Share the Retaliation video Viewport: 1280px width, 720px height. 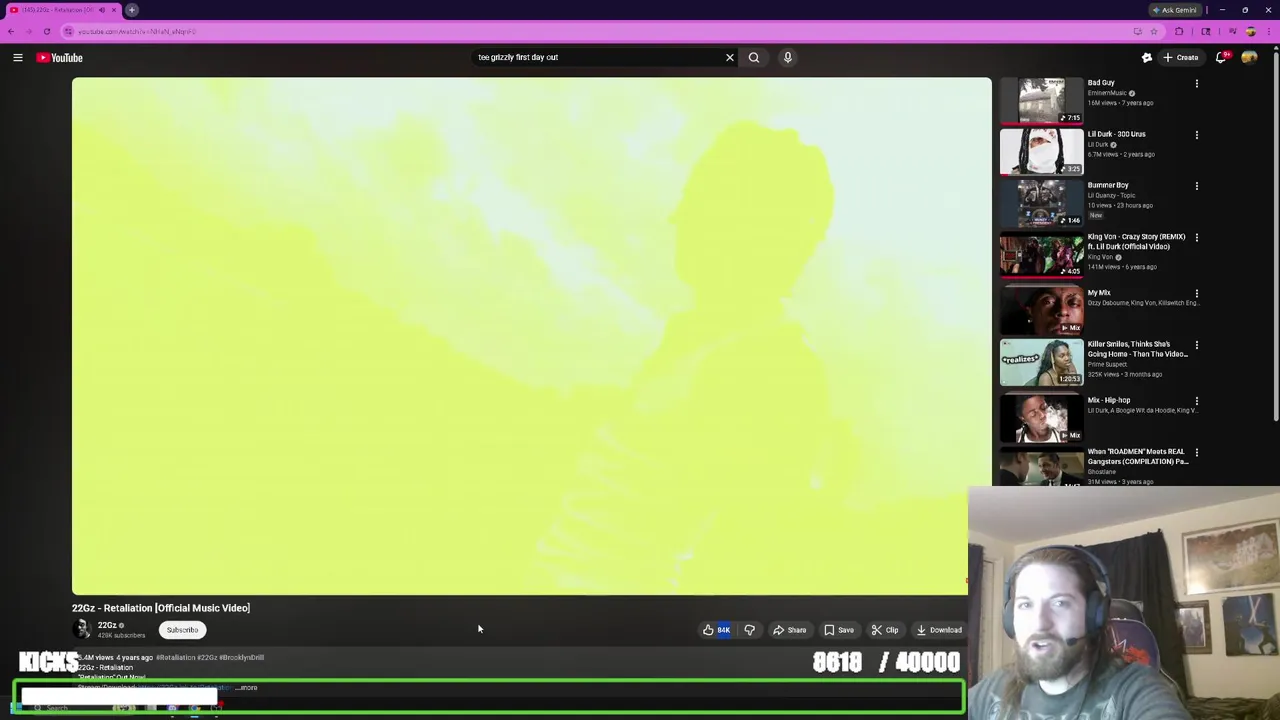coord(789,630)
